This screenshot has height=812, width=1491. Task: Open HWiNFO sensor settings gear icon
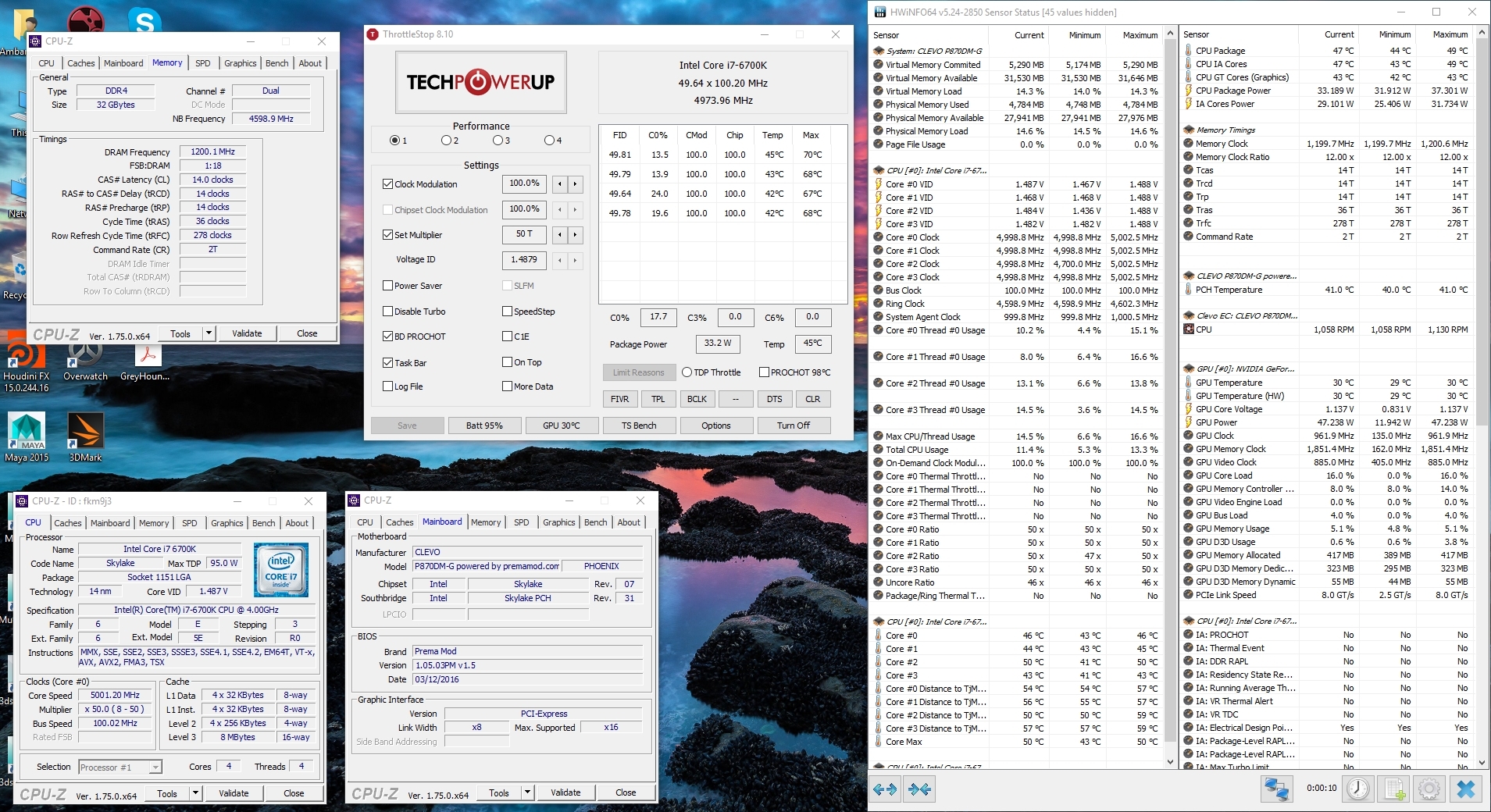[x=1430, y=789]
